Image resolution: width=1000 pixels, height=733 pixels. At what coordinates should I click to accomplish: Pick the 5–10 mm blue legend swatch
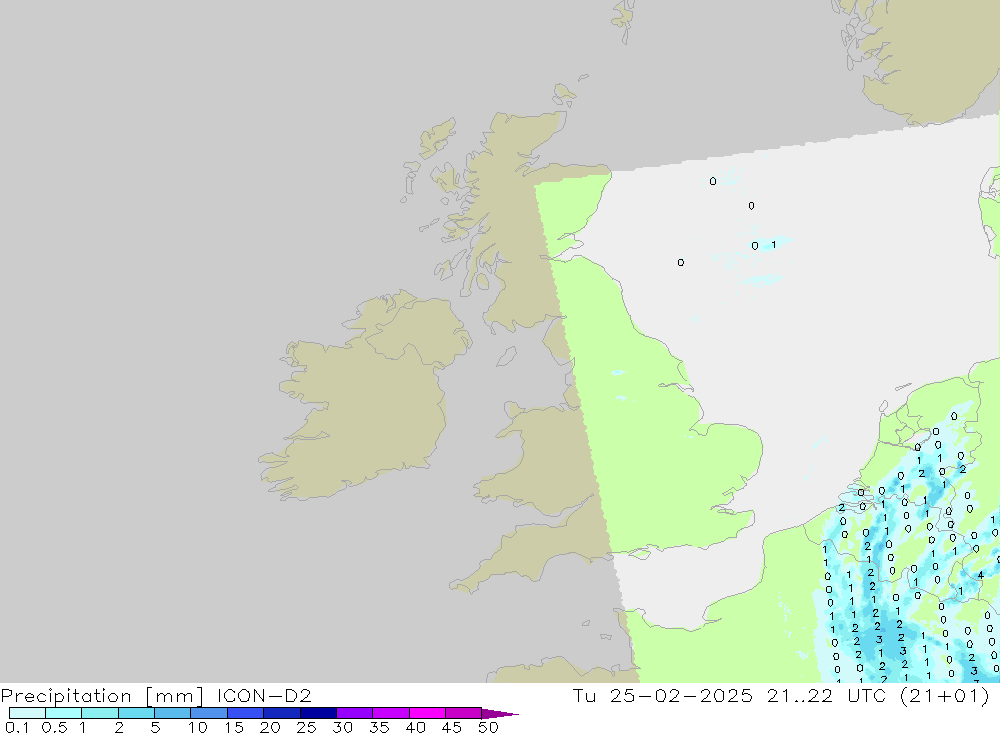click(172, 713)
